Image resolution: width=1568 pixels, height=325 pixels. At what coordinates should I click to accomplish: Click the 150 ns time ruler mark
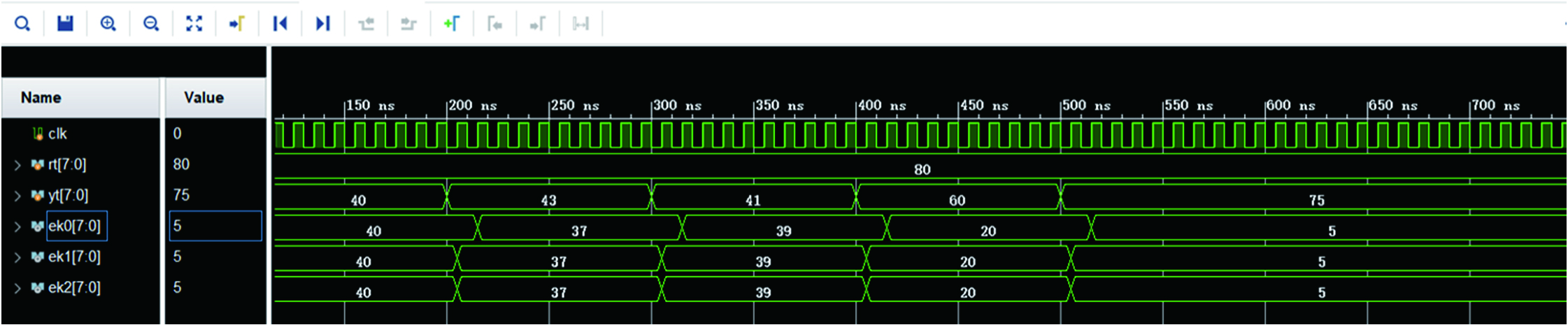370,106
